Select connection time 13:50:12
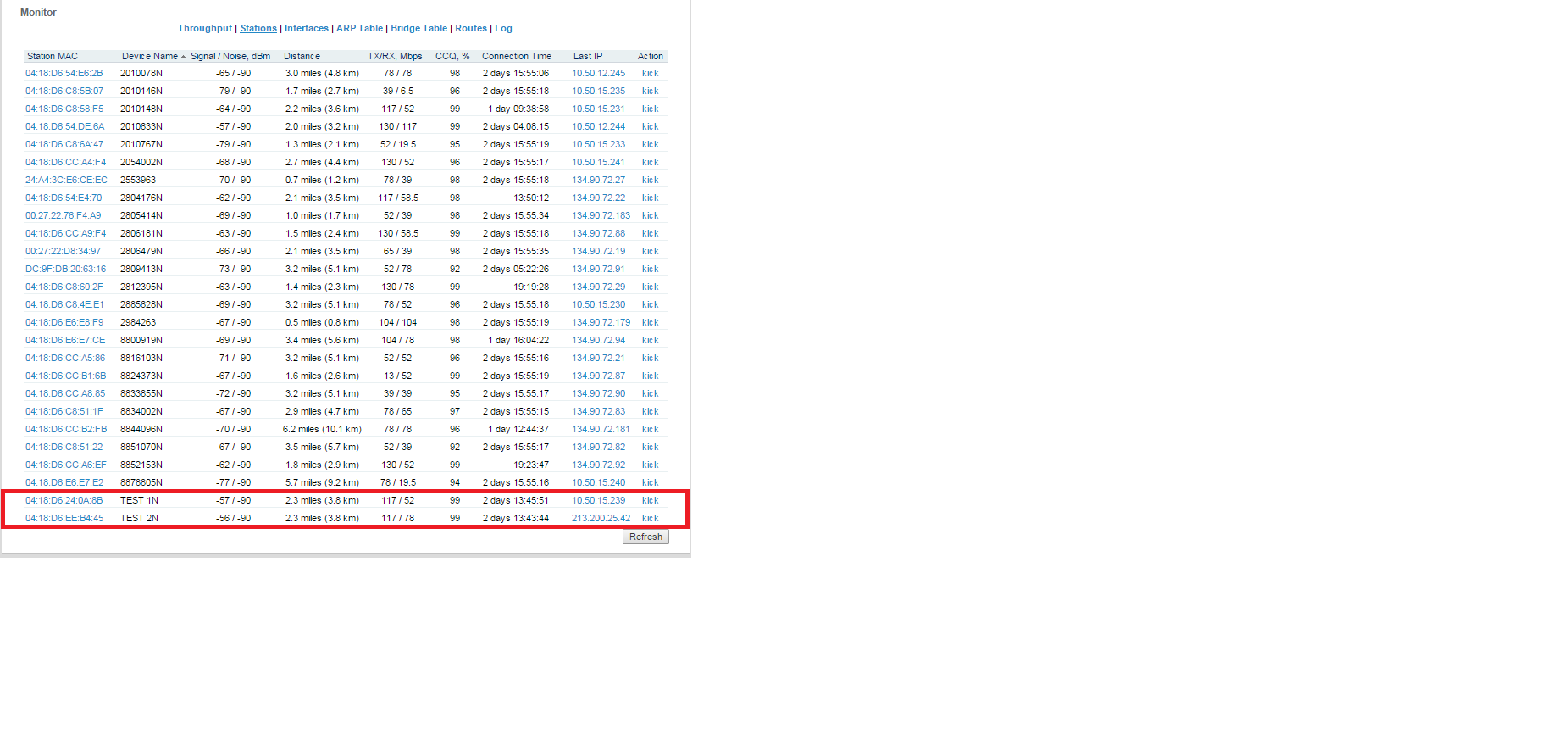Screen dimensions: 1568x729 click(531, 198)
